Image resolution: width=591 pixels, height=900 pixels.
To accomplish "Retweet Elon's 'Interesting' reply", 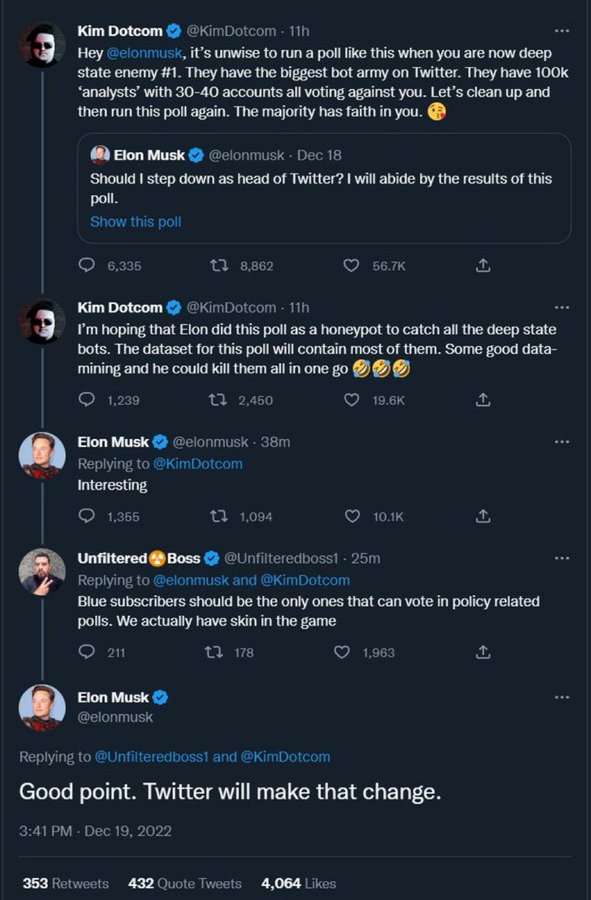I will [x=219, y=516].
